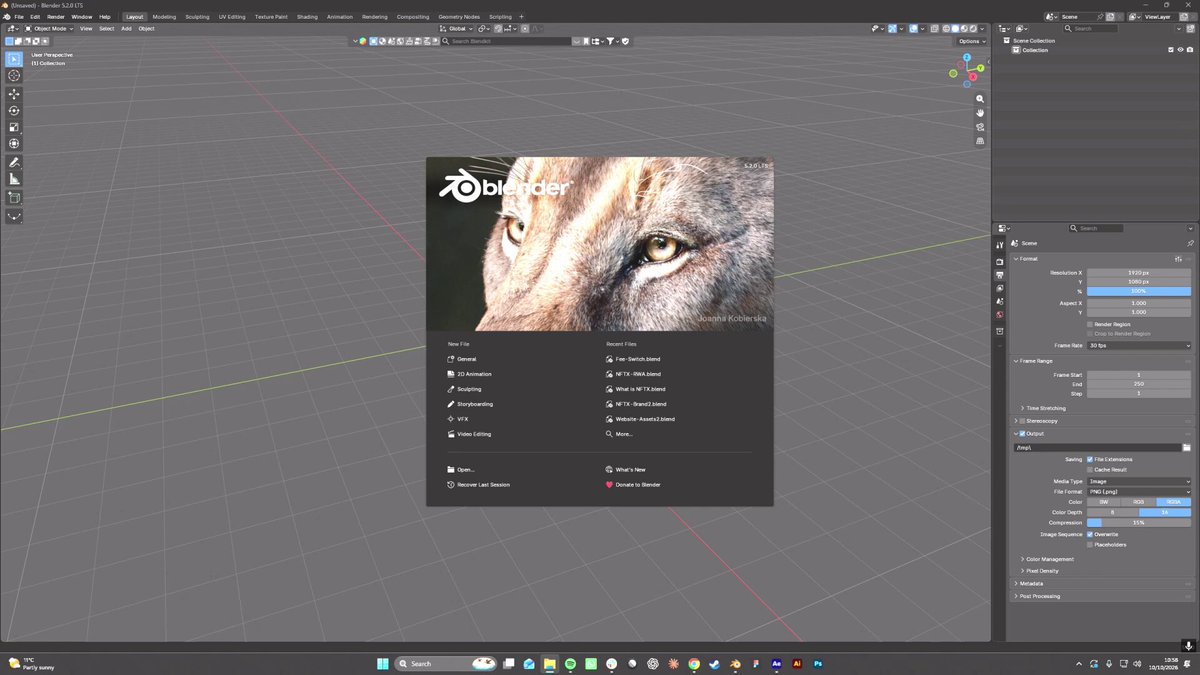Open Fee-Switch.blend from recent files
Viewport: 1200px width, 675px height.
pyautogui.click(x=638, y=359)
